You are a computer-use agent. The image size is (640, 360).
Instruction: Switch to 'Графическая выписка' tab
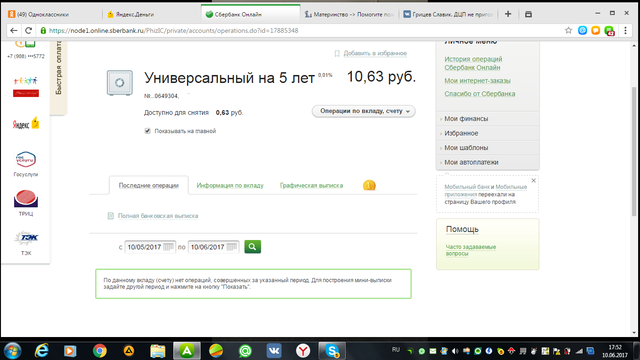tap(311, 185)
